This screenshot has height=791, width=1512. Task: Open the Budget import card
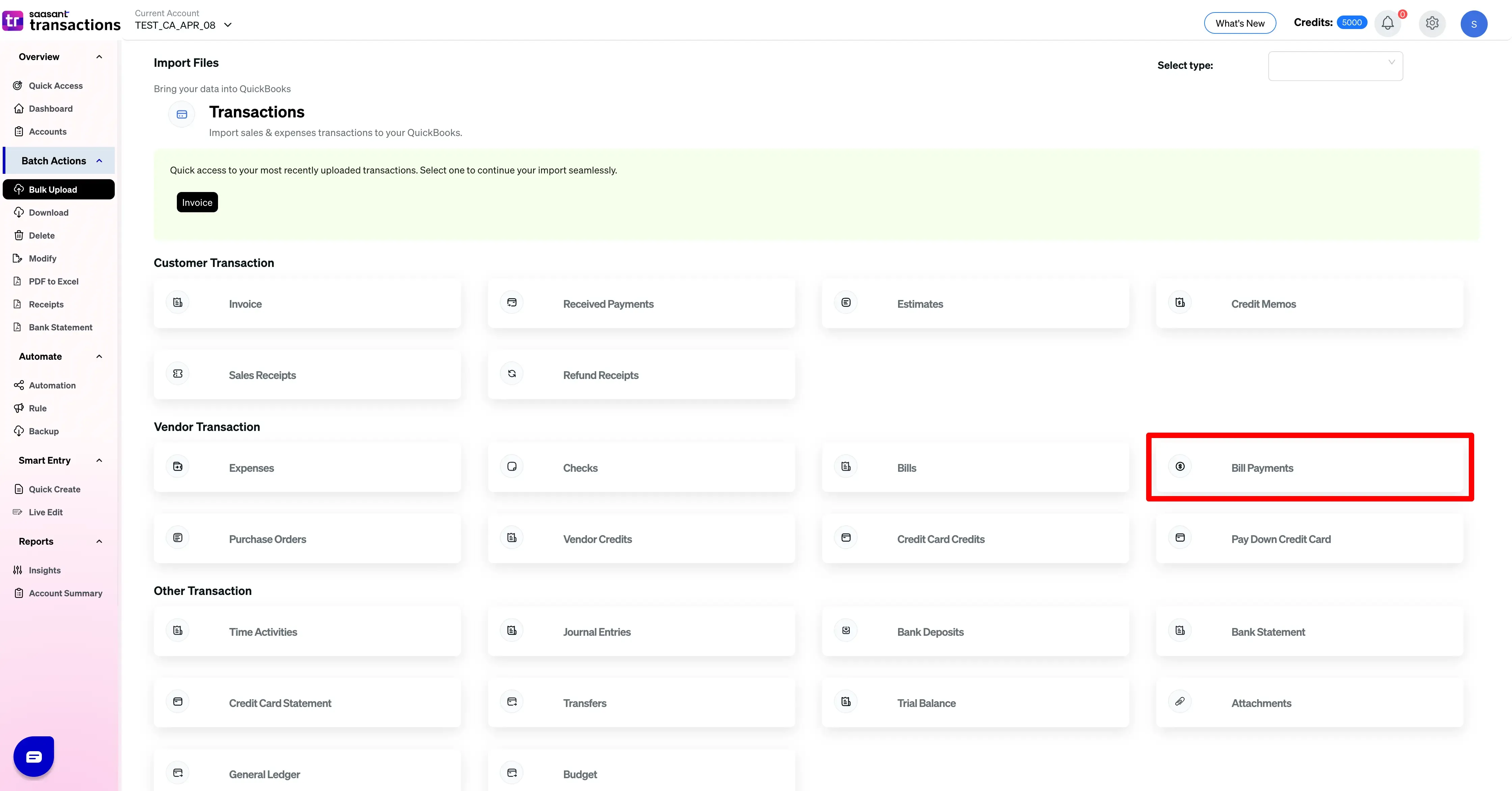[641, 770]
